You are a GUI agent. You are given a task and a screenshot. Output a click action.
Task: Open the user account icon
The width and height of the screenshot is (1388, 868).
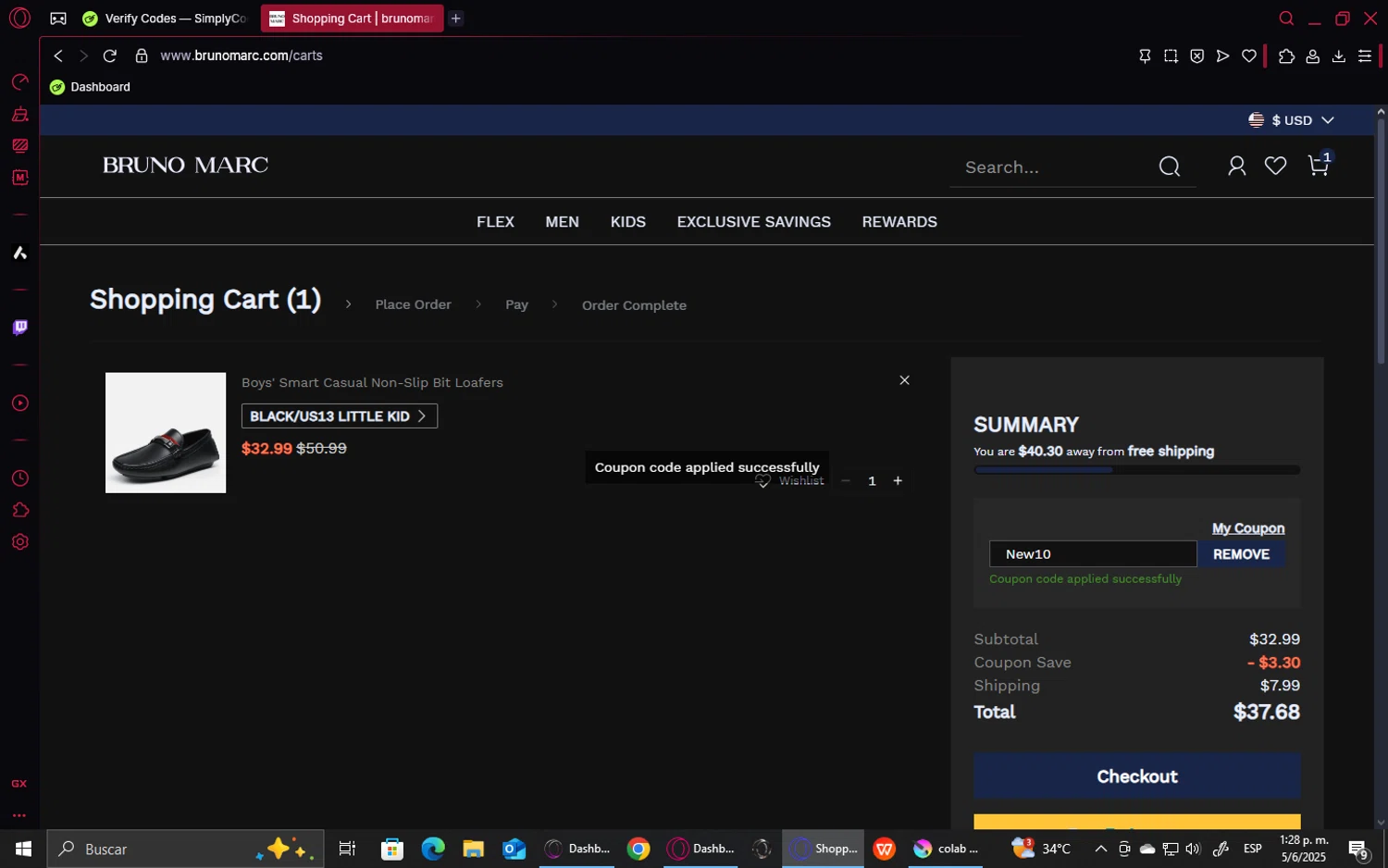(1236, 166)
